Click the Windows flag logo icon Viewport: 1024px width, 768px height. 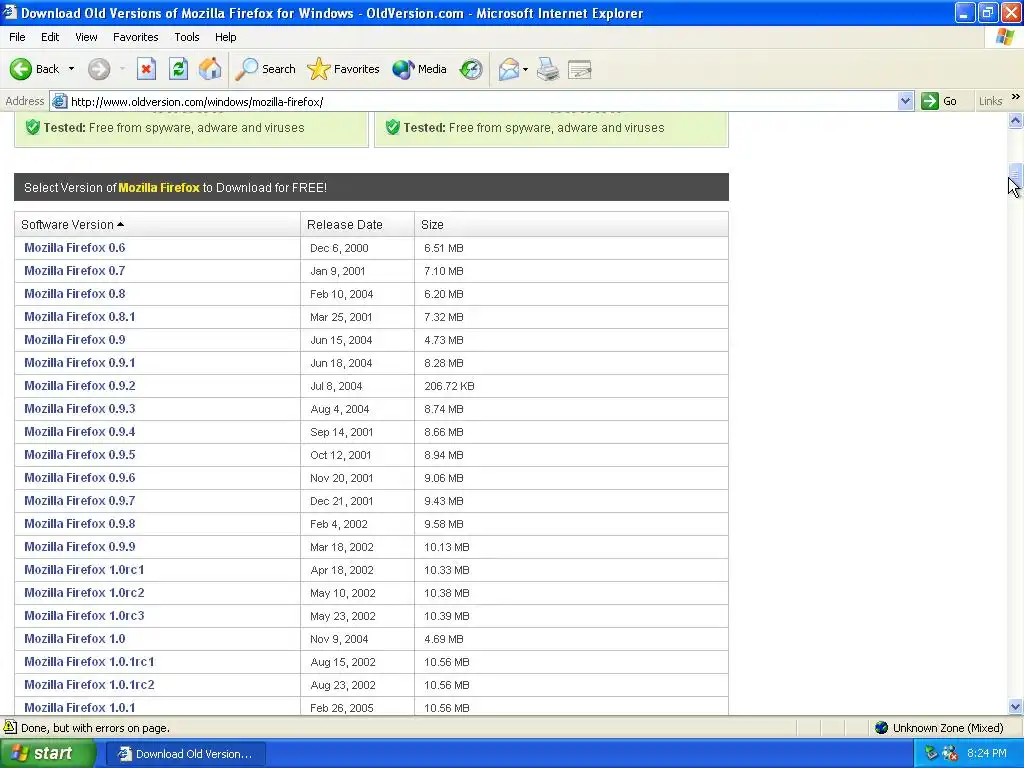click(x=1005, y=37)
